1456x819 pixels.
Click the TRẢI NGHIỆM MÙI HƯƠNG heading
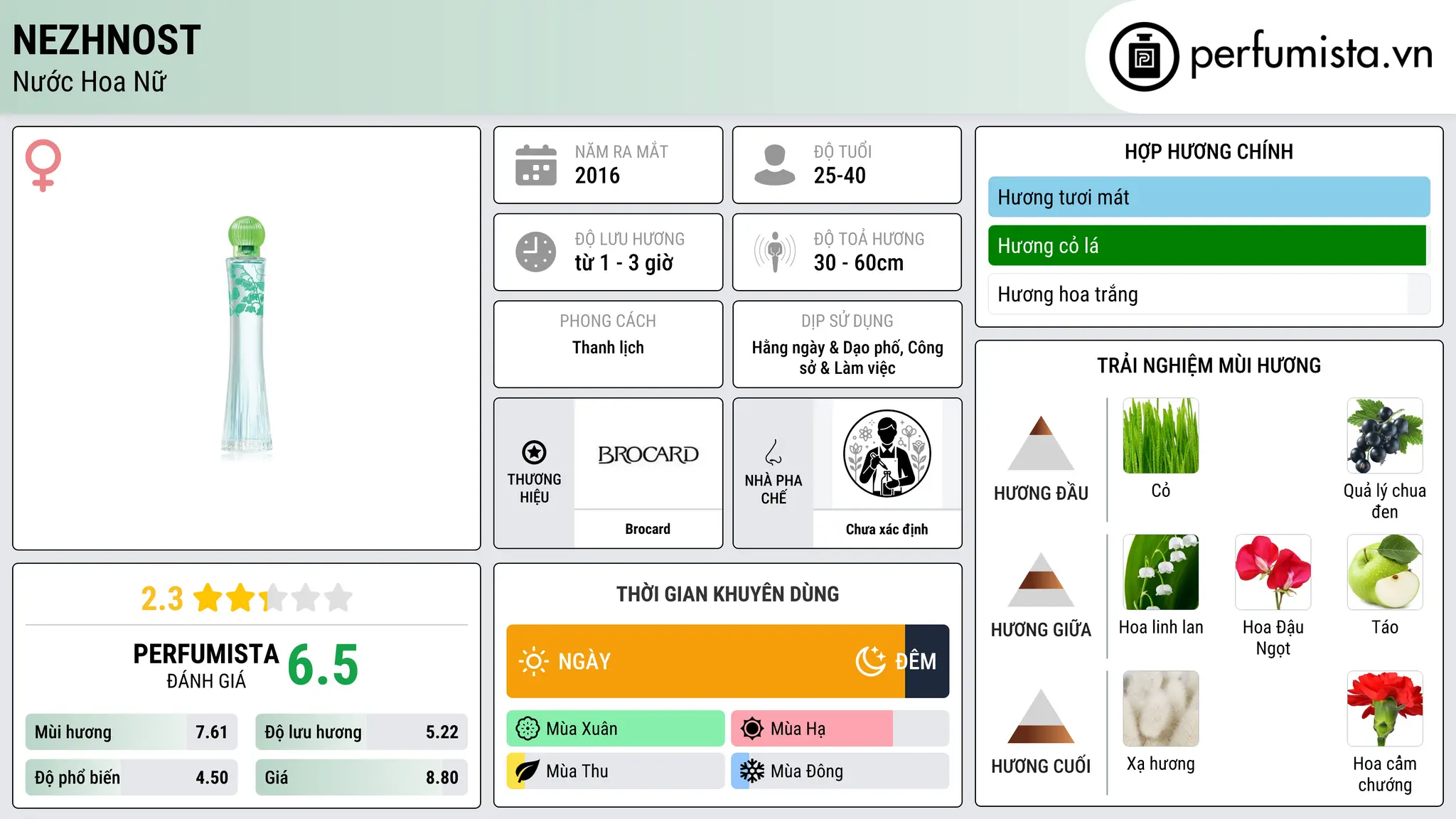(1209, 365)
